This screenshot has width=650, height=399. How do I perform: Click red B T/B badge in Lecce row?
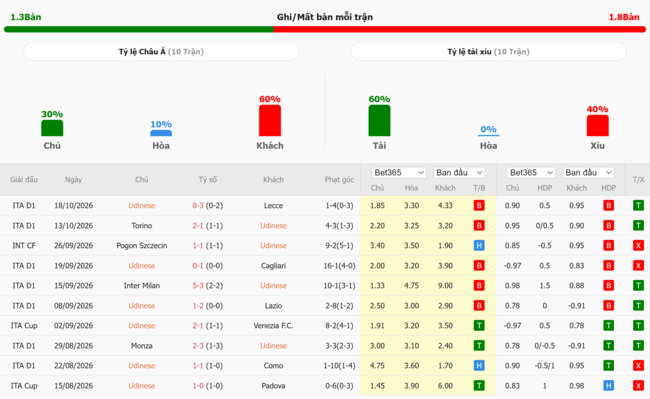479,206
